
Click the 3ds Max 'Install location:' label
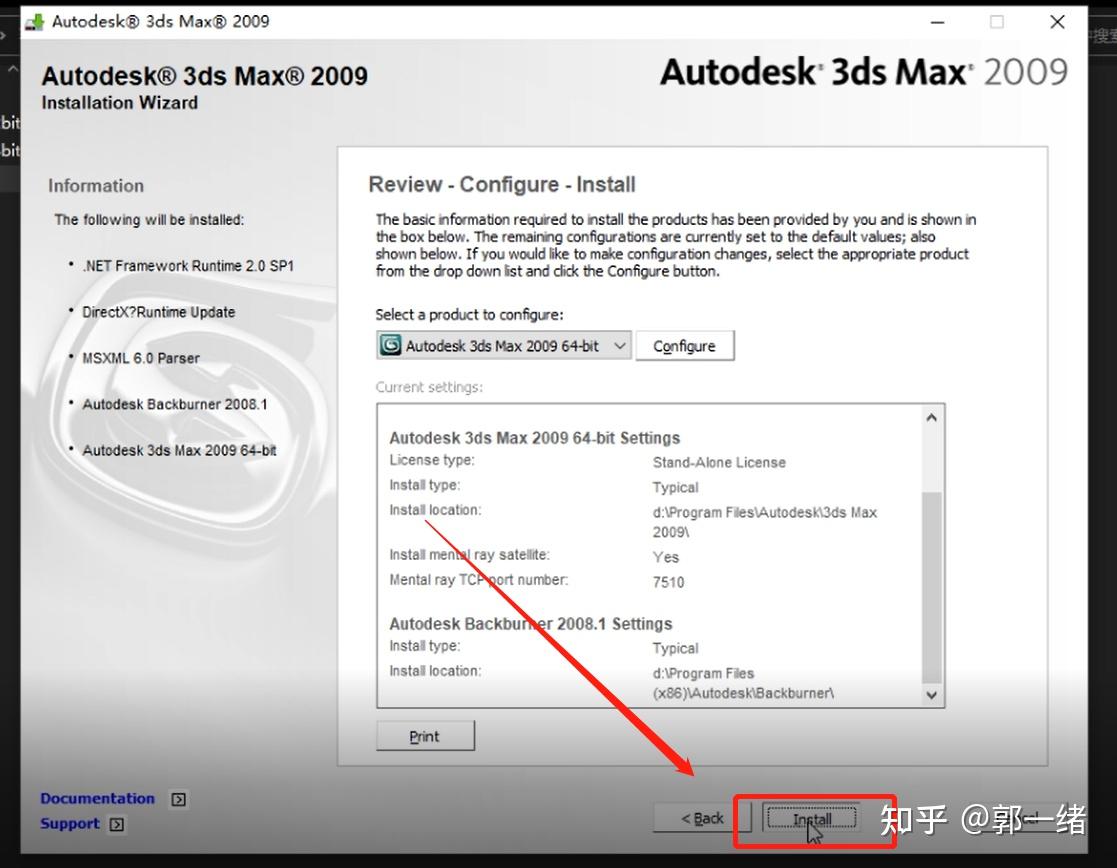coord(435,510)
